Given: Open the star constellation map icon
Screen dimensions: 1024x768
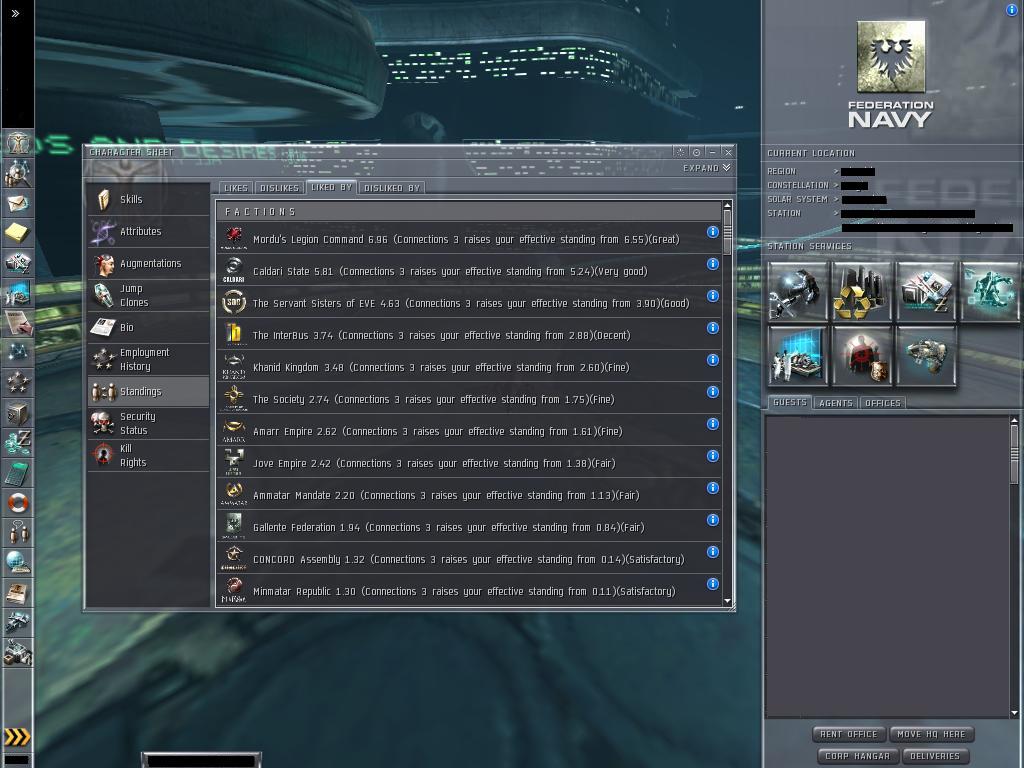Looking at the screenshot, I should 18,353.
